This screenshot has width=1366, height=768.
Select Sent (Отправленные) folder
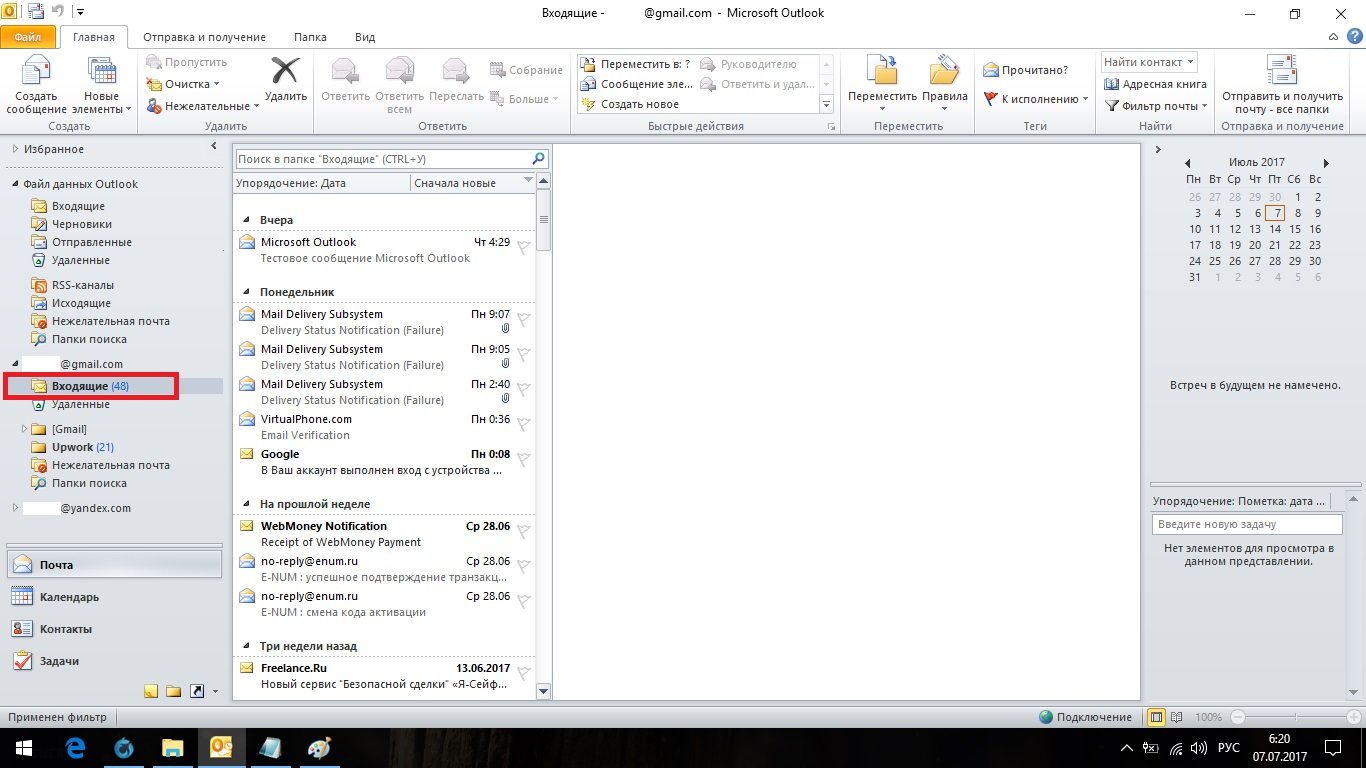click(92, 242)
